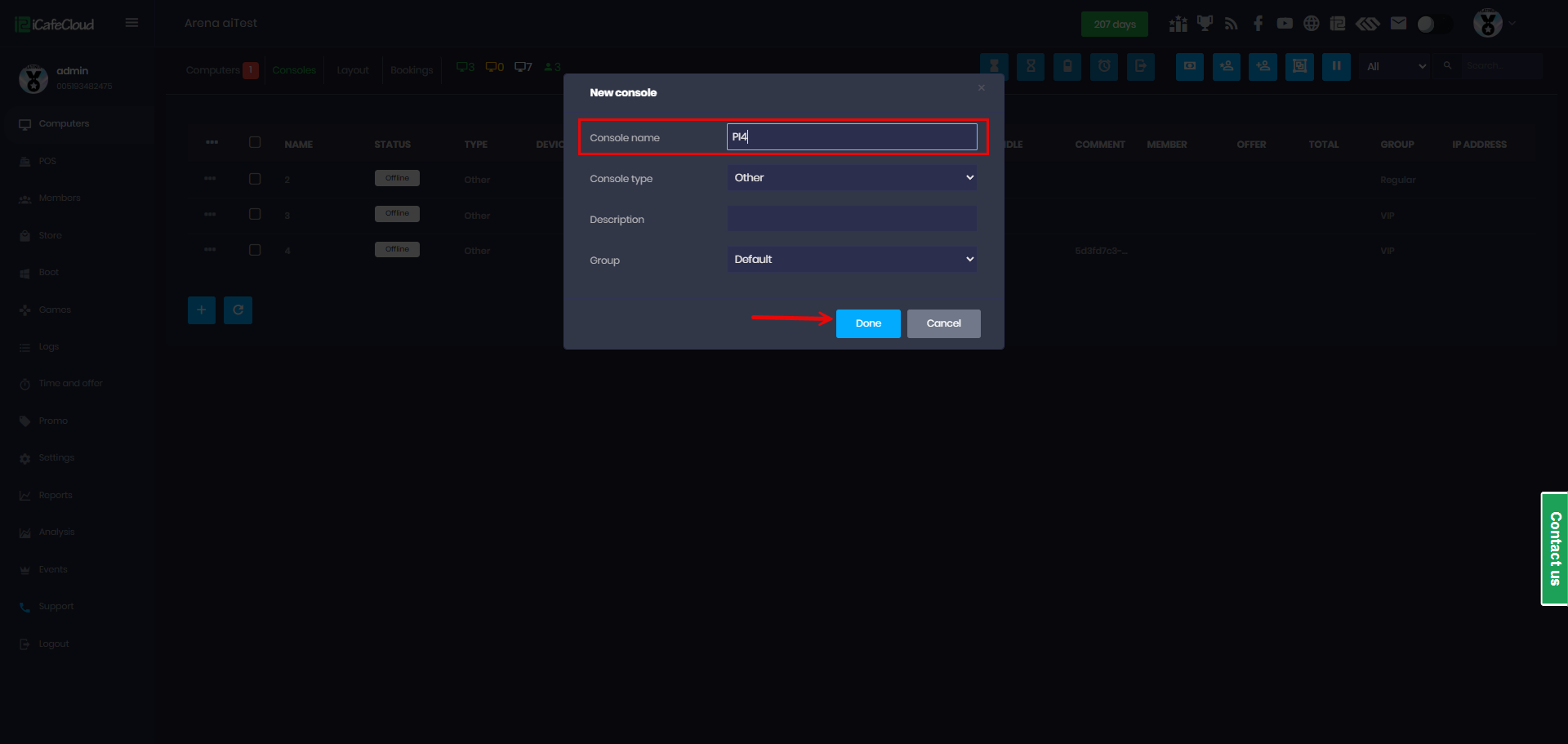Tick the select-all checkbox in table header
The height and width of the screenshot is (744, 1568).
coord(255,143)
